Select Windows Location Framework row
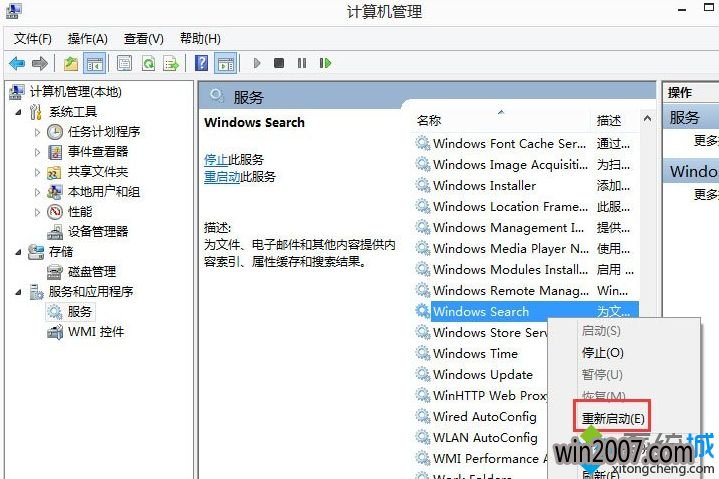 [x=526, y=207]
